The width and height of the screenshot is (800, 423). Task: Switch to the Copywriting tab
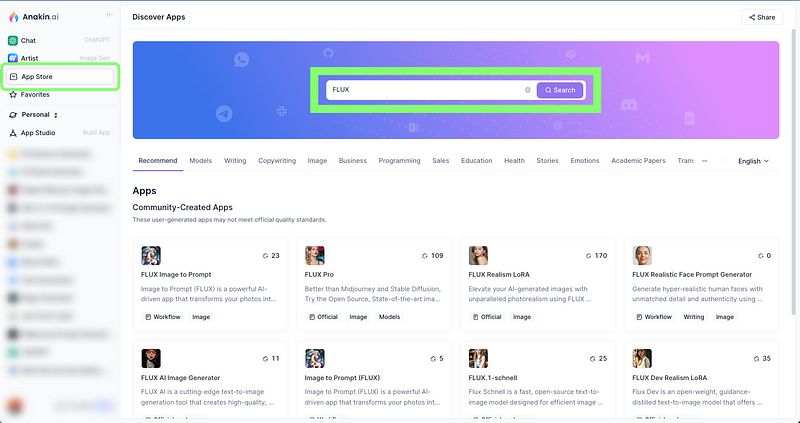[x=277, y=161]
